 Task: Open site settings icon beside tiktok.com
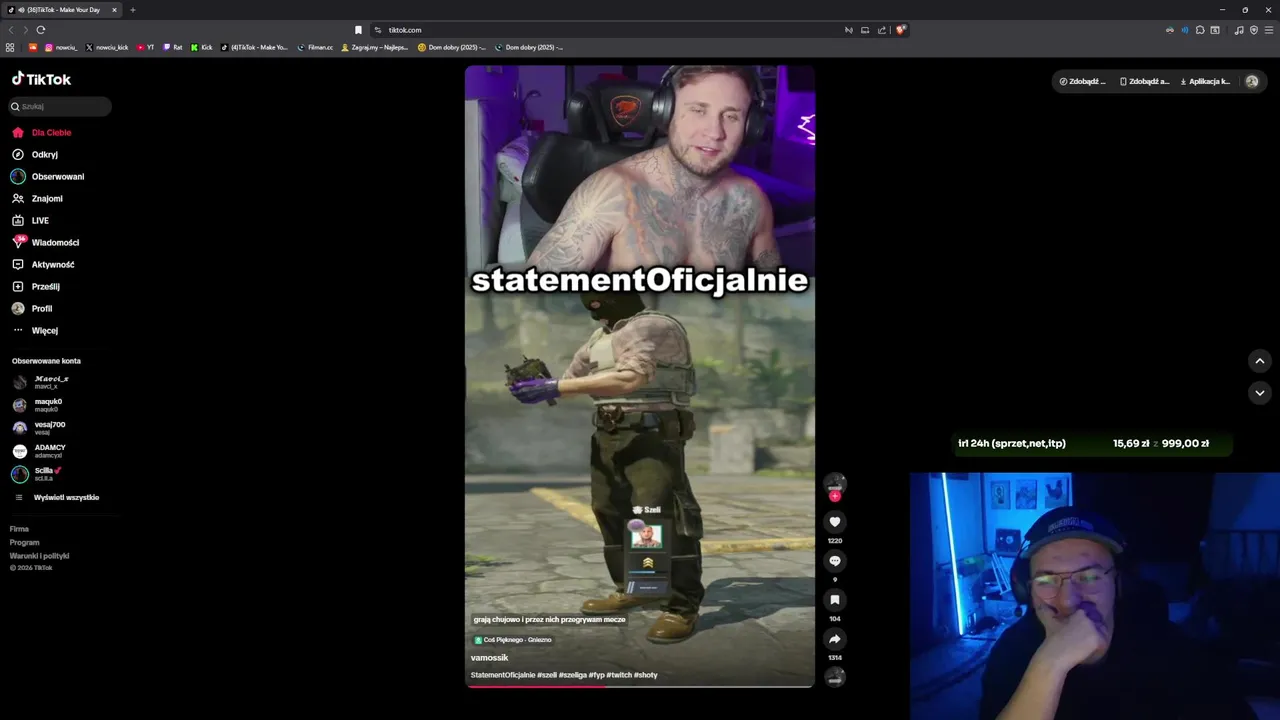click(x=378, y=30)
